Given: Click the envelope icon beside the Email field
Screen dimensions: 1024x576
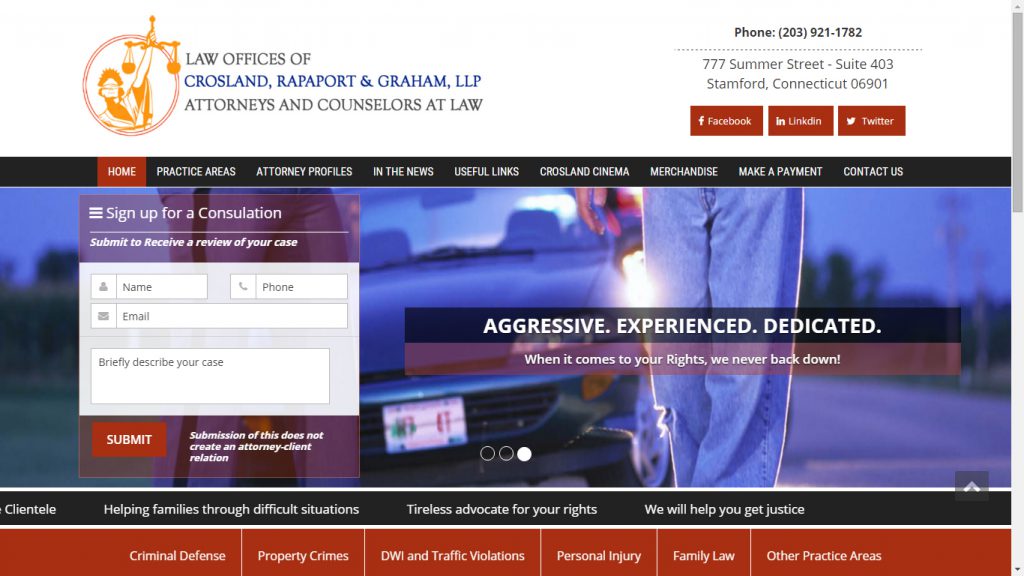Looking at the screenshot, I should pyautogui.click(x=103, y=315).
